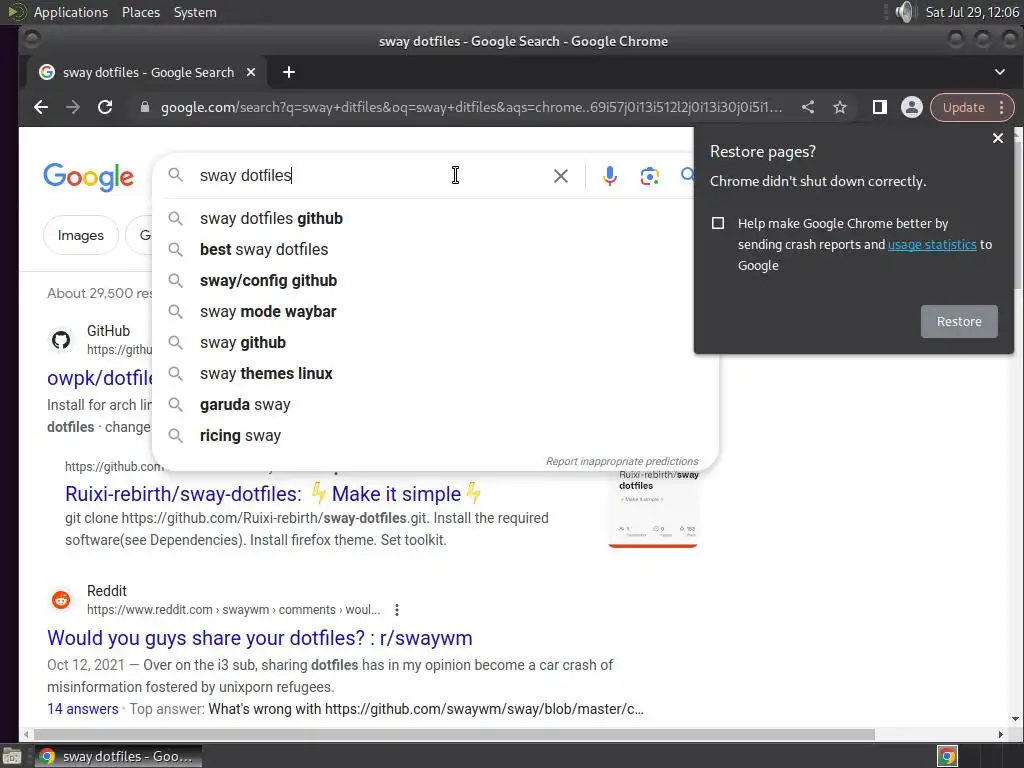Enable the crash reports checkbox
Viewport: 1024px width, 768px height.
click(718, 223)
